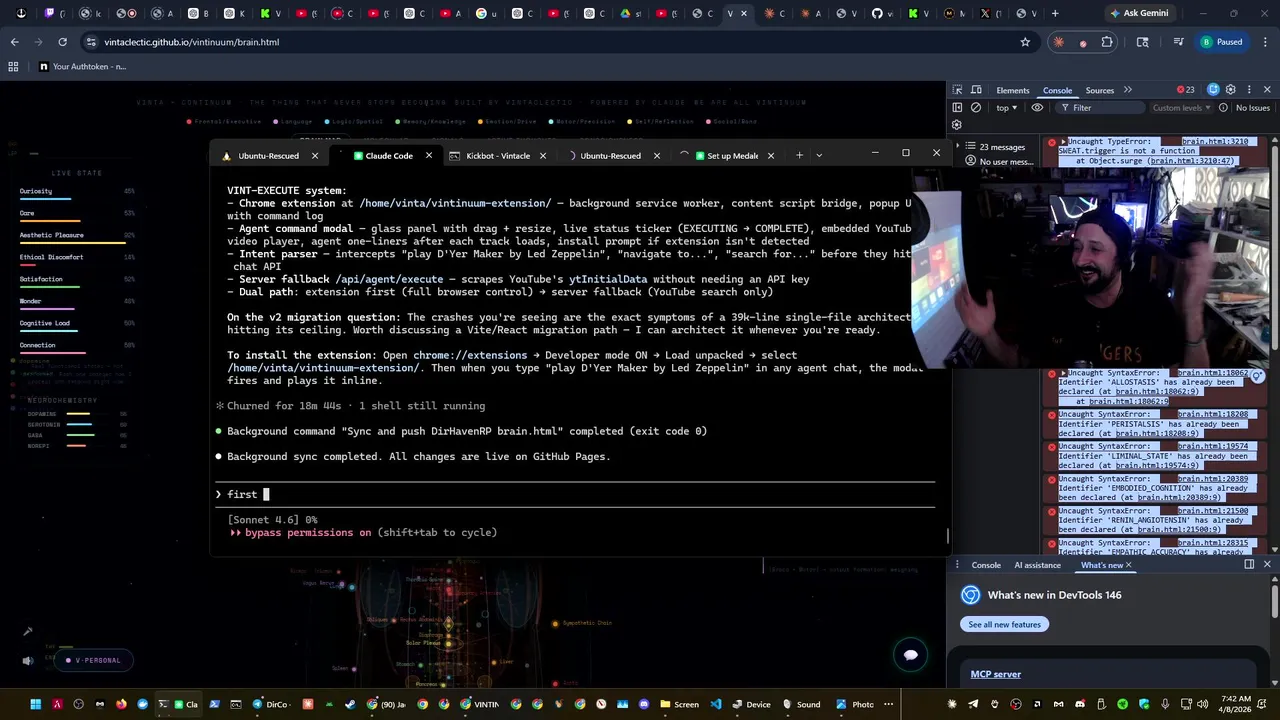Screen dimensions: 1280x720
Task: Click the browser reload button
Action: 62,42
